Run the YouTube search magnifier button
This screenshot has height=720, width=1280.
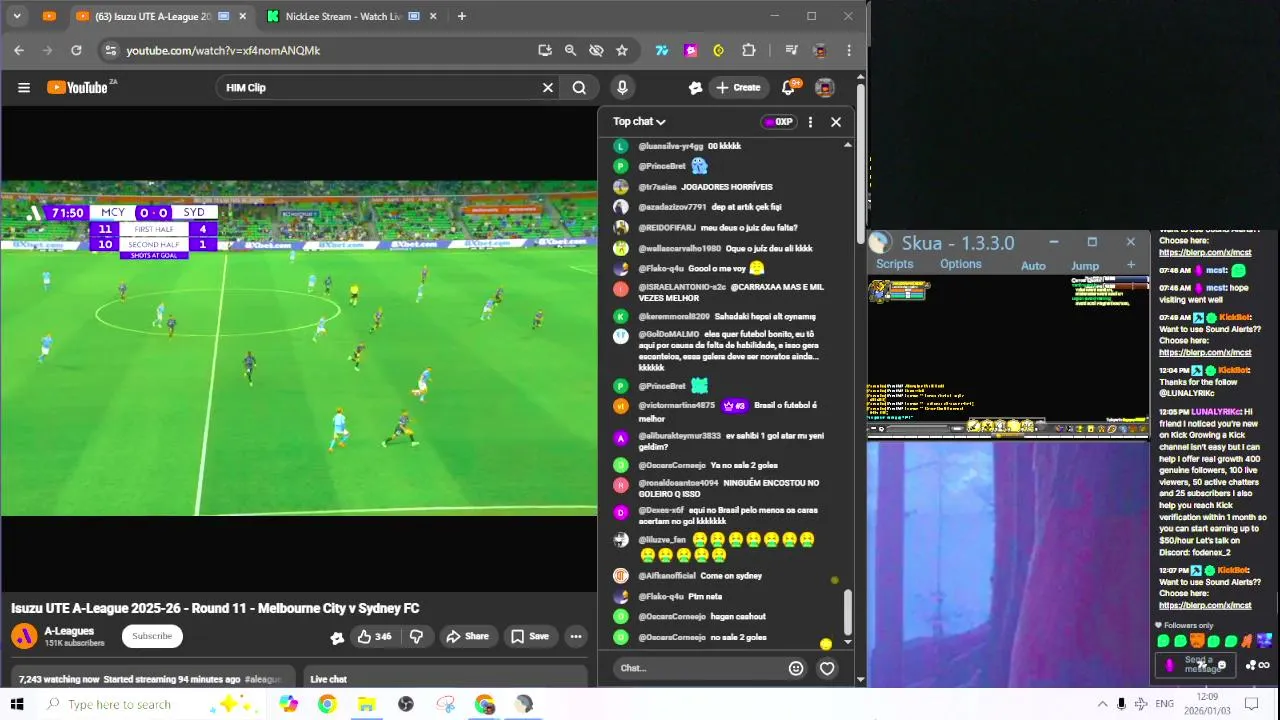[579, 88]
